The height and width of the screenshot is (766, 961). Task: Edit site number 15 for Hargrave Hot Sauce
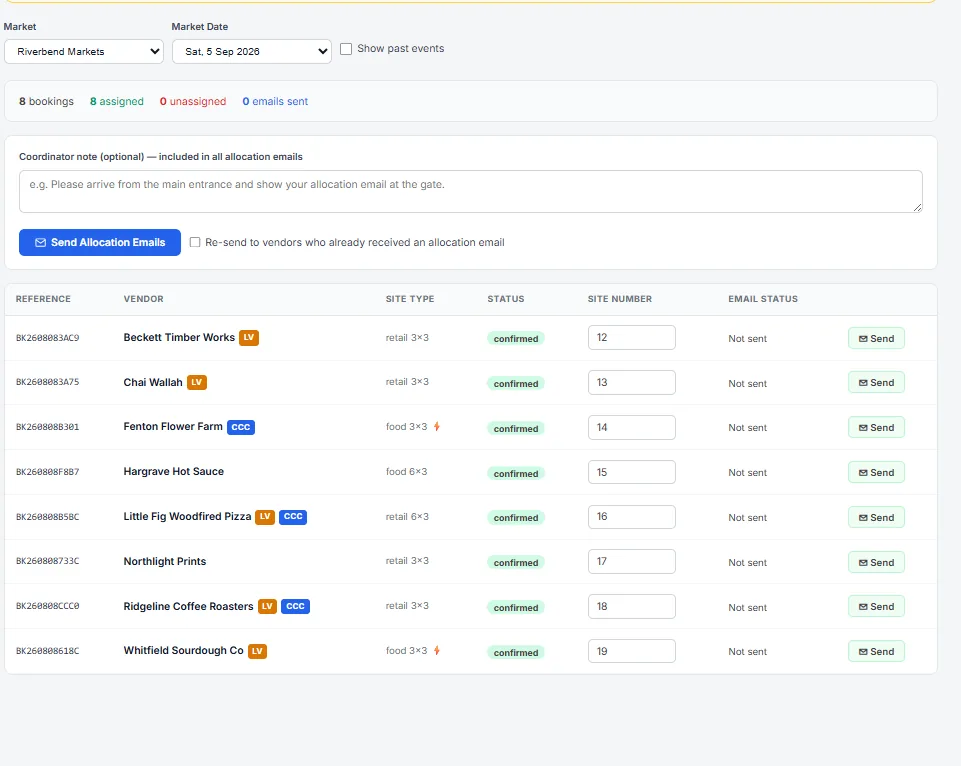tap(632, 472)
